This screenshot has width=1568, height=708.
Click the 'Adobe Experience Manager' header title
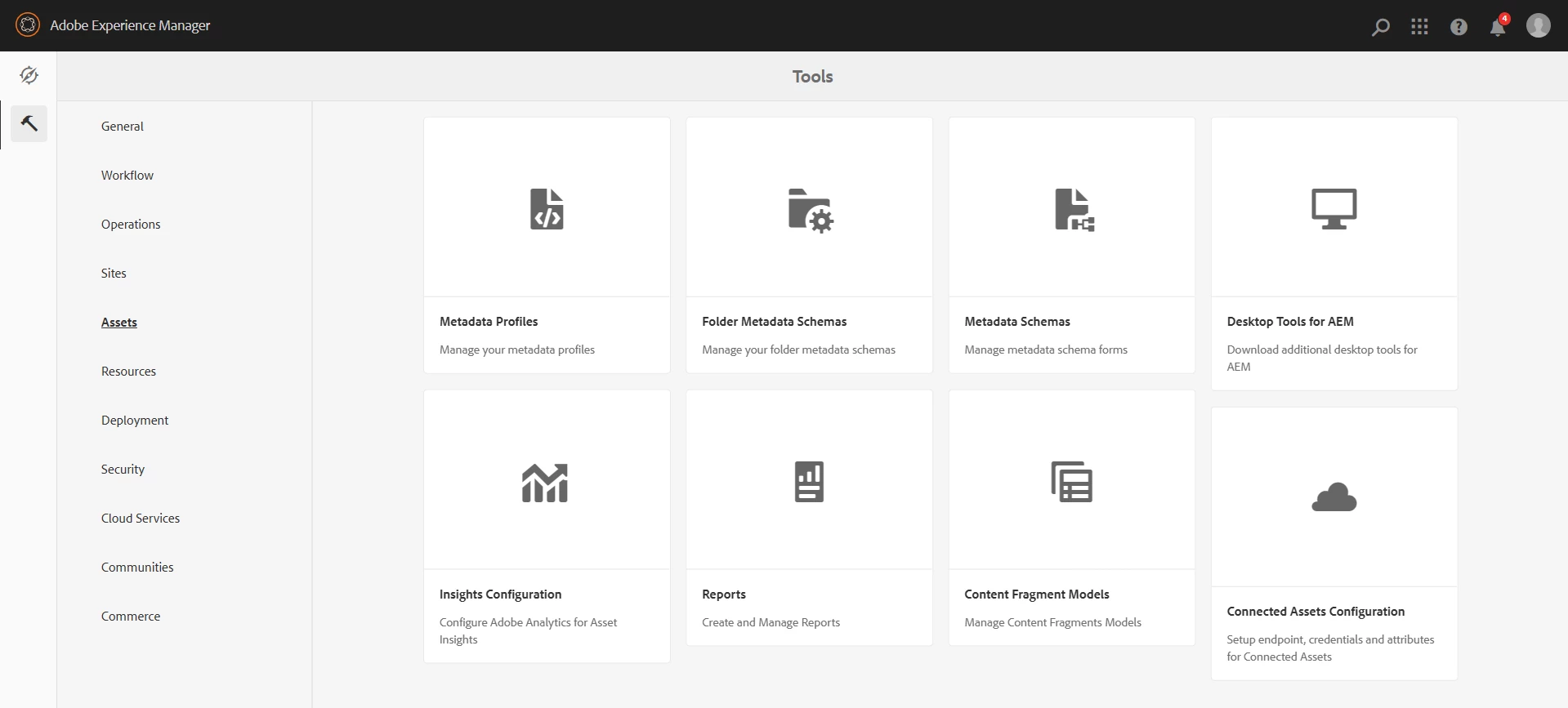[x=130, y=25]
